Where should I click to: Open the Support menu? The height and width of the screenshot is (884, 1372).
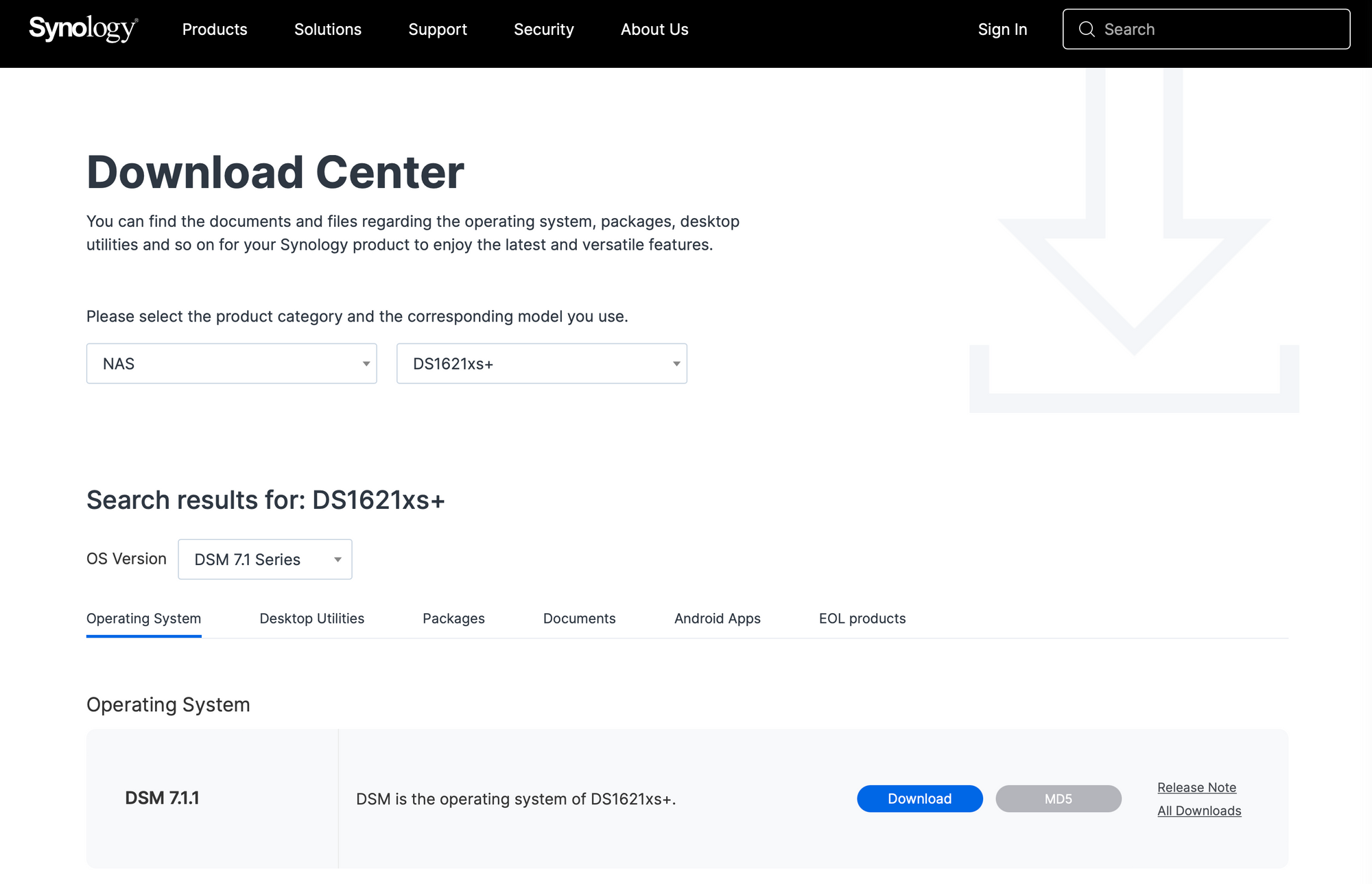click(x=438, y=29)
